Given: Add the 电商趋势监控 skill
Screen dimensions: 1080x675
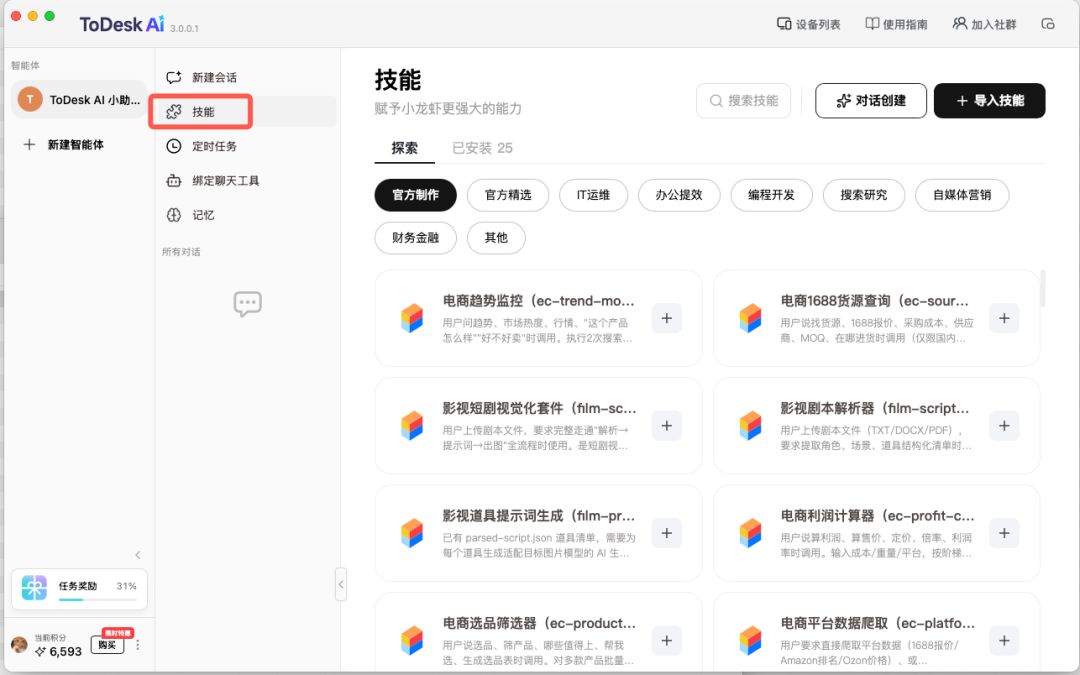Looking at the screenshot, I should click(x=667, y=318).
